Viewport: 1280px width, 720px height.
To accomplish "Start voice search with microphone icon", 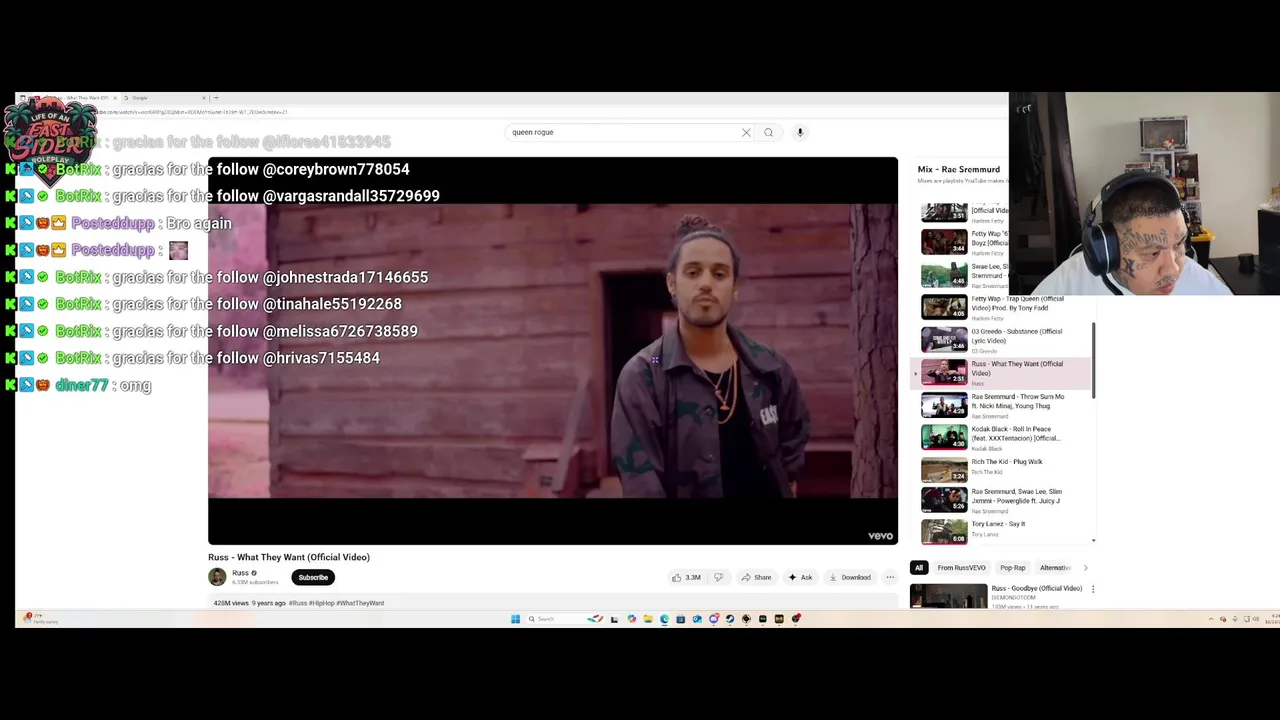I will tap(800, 132).
